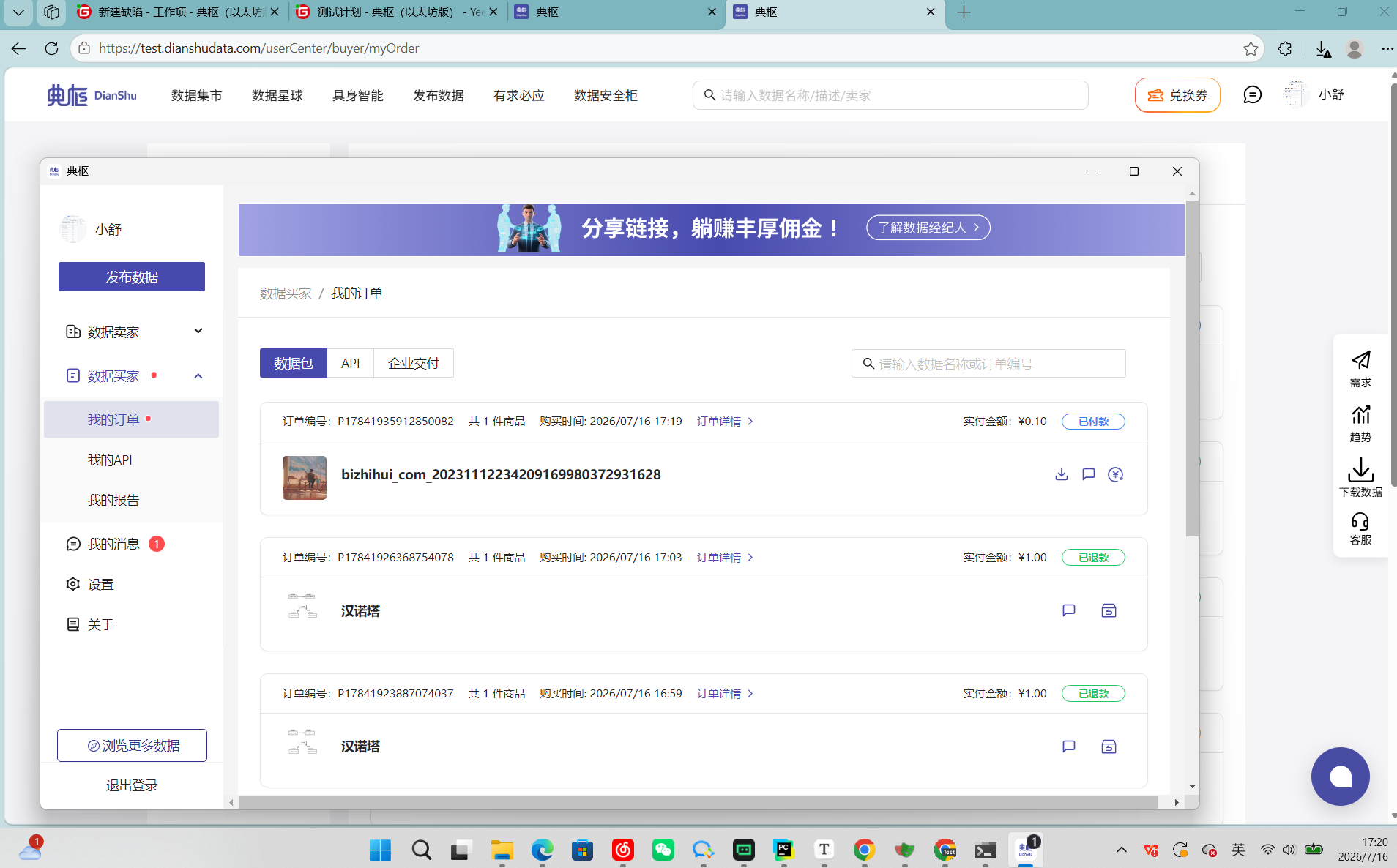Open browser extensions icon
The height and width of the screenshot is (868, 1397).
tap(1285, 48)
